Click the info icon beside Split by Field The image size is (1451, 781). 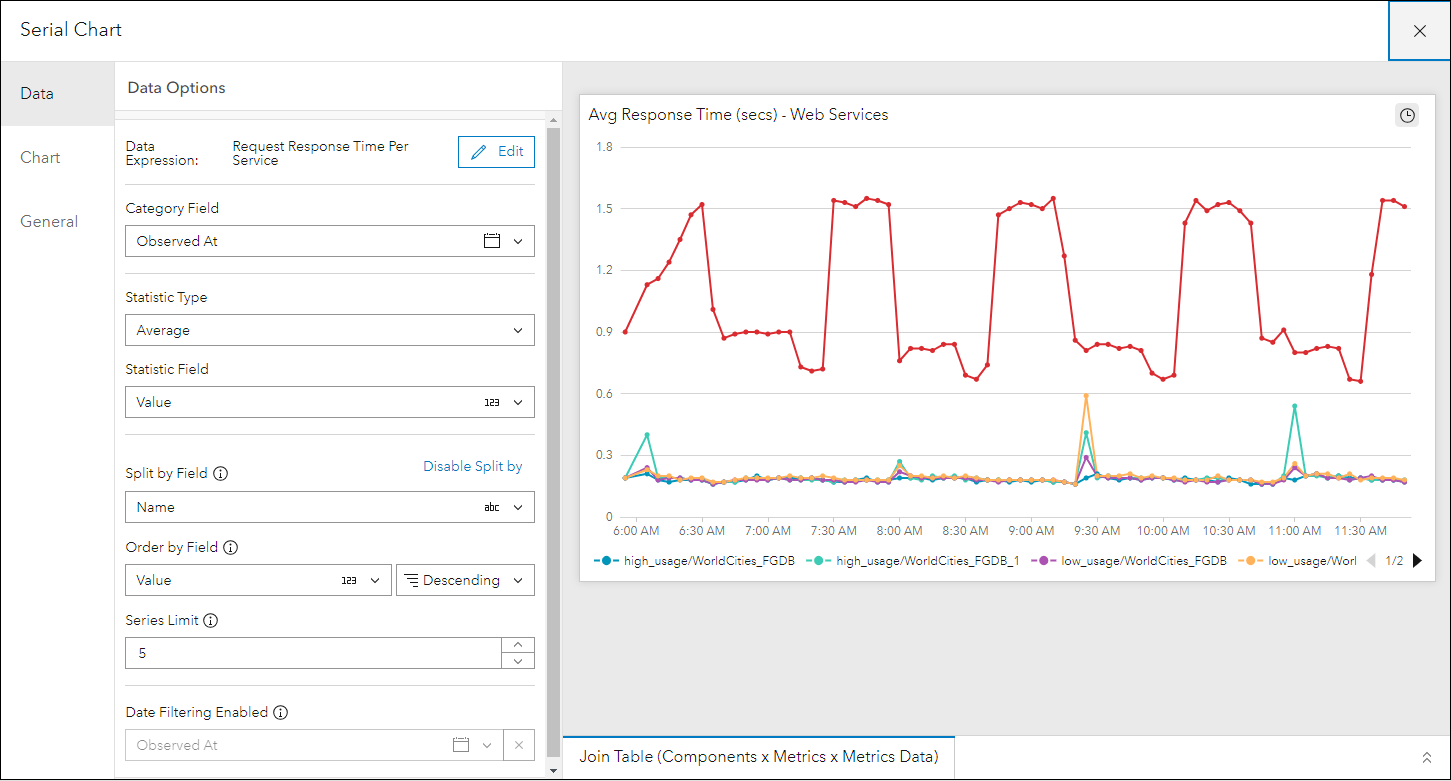(221, 474)
